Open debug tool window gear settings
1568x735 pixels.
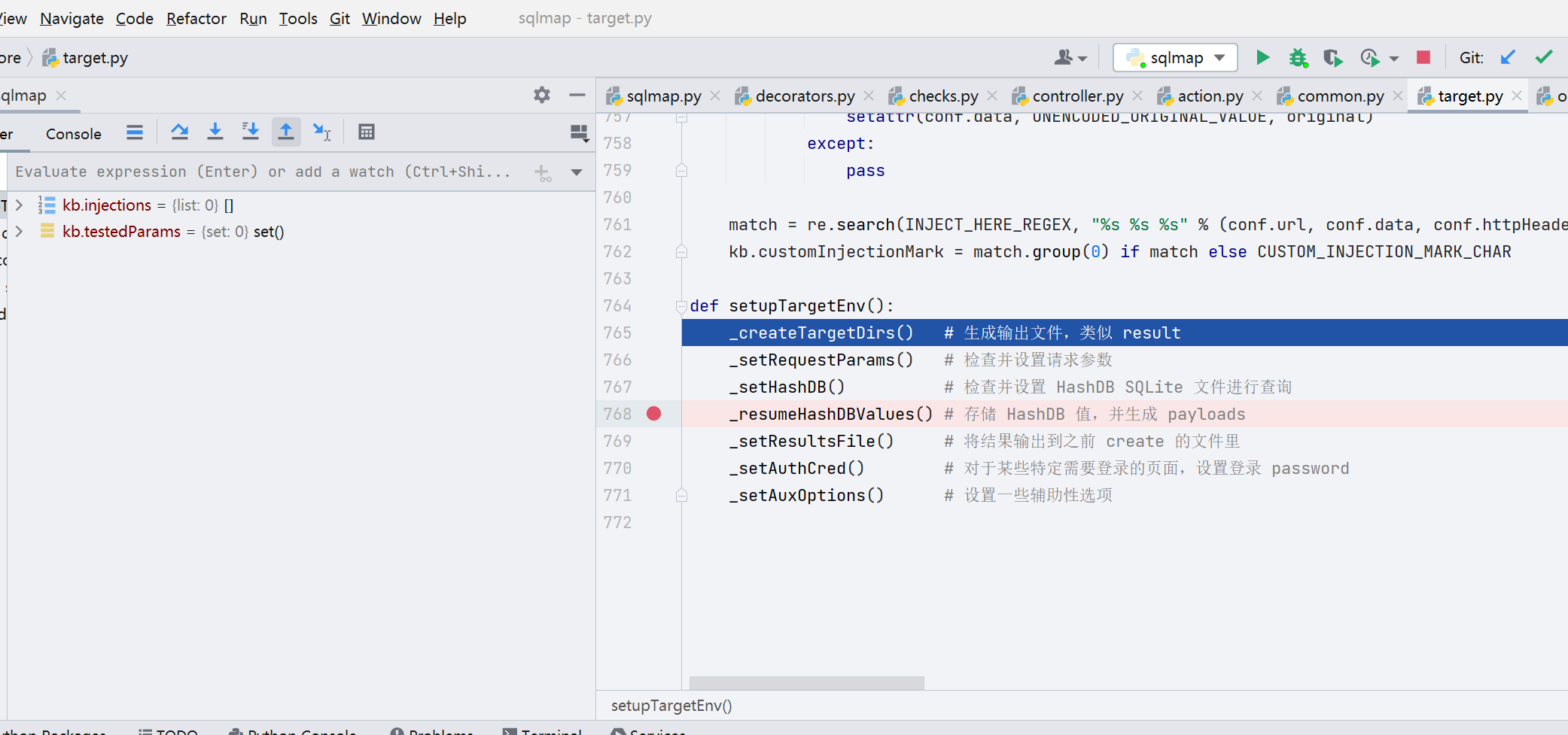coord(542,95)
